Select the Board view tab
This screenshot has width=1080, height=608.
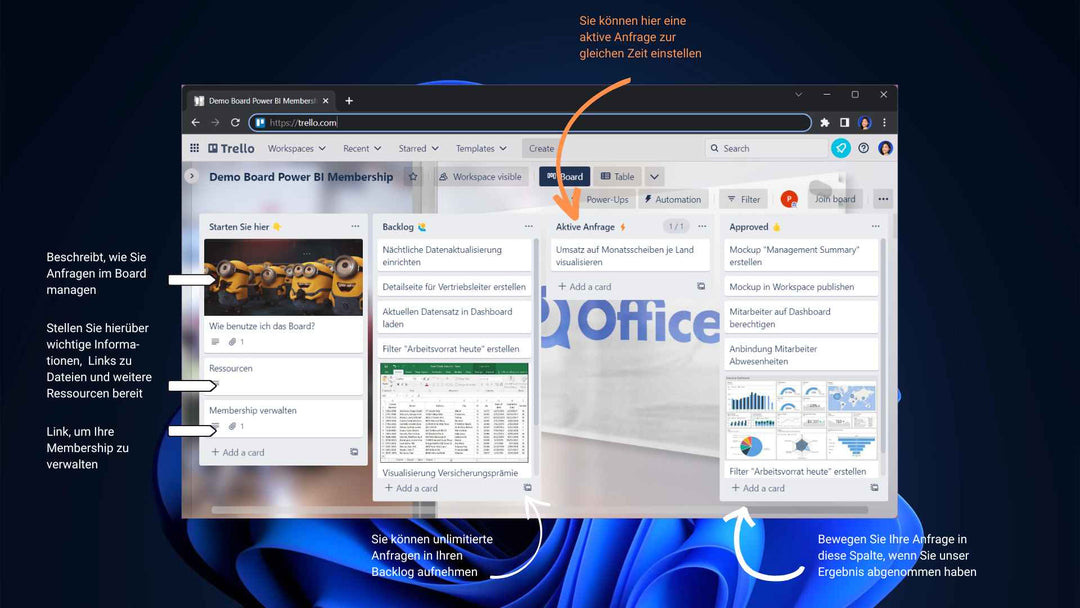(564, 177)
